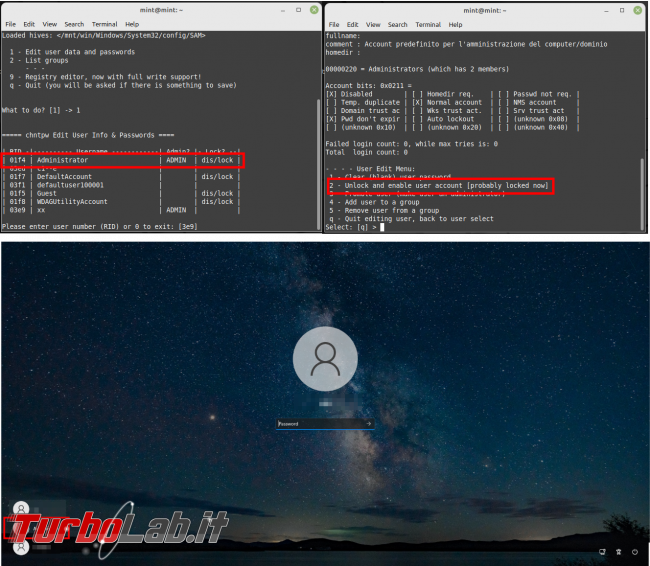Screen dimensions: 650x566
Task: Click '5 - Remove user from a group' option
Action: point(384,210)
